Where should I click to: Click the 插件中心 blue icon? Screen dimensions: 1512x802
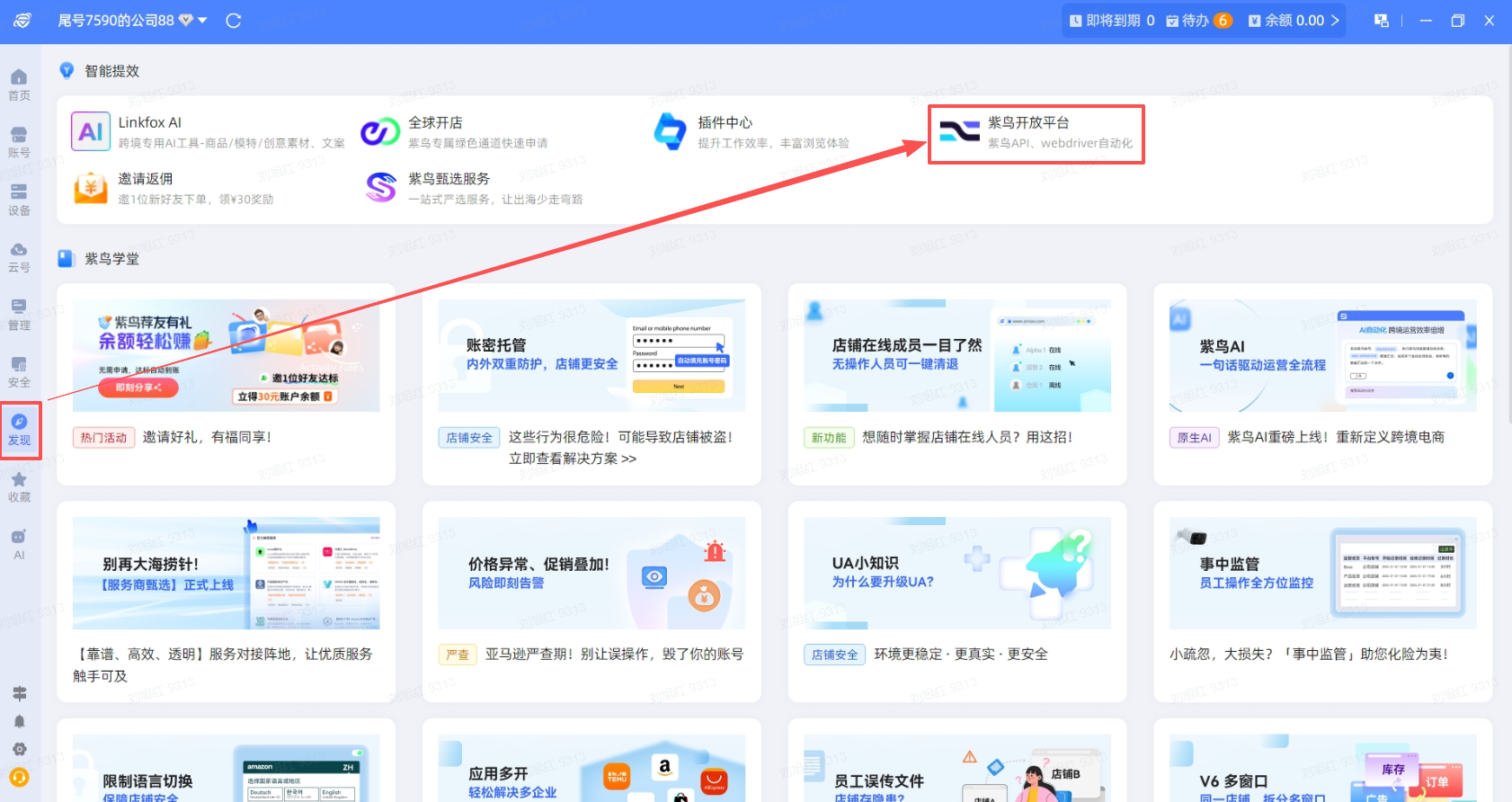670,131
